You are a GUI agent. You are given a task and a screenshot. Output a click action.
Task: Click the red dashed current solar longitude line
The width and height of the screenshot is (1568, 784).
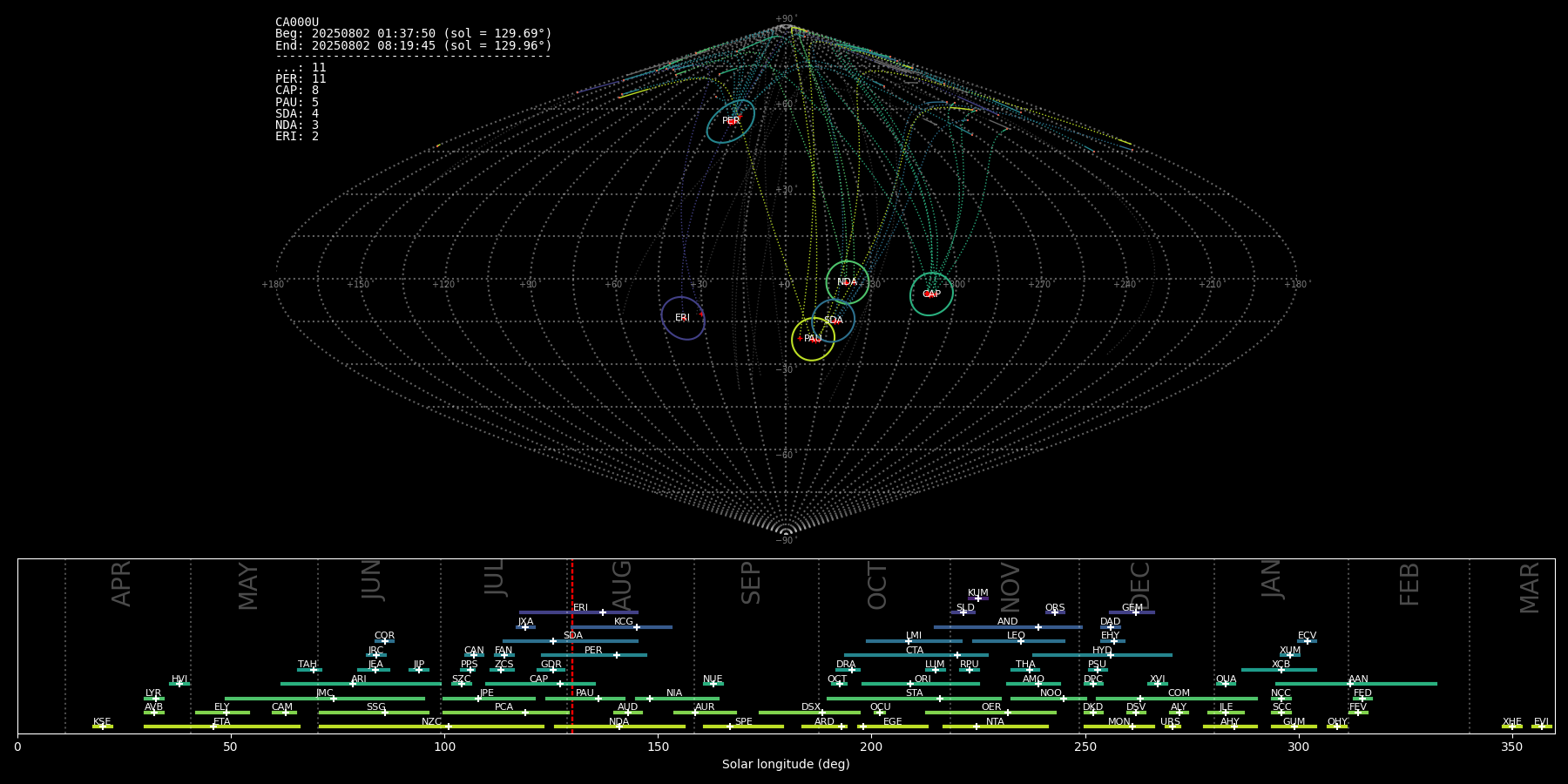click(x=572, y=645)
